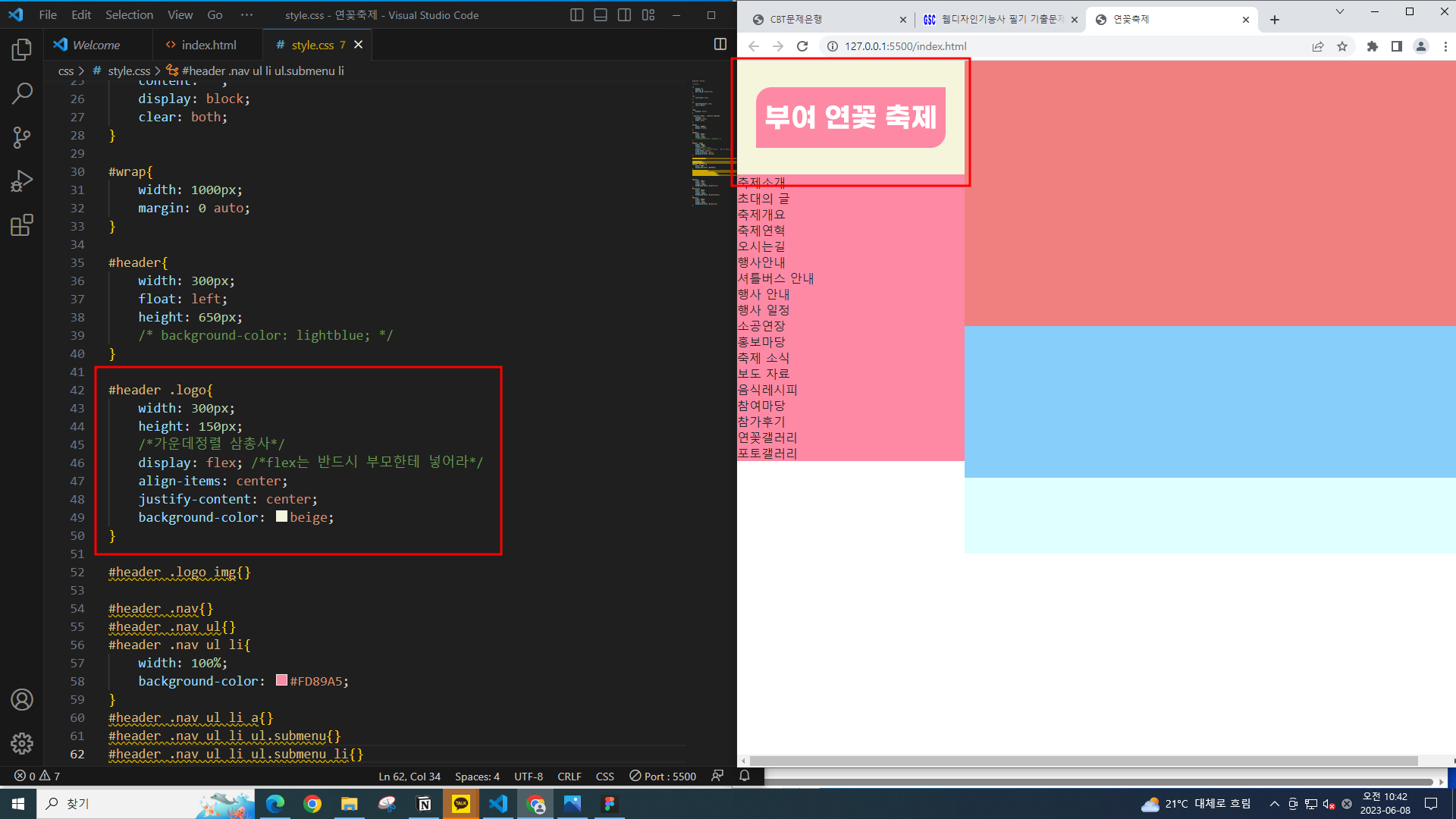The width and height of the screenshot is (1456, 819).
Task: Click the 축제소개 menu link
Action: (x=761, y=183)
